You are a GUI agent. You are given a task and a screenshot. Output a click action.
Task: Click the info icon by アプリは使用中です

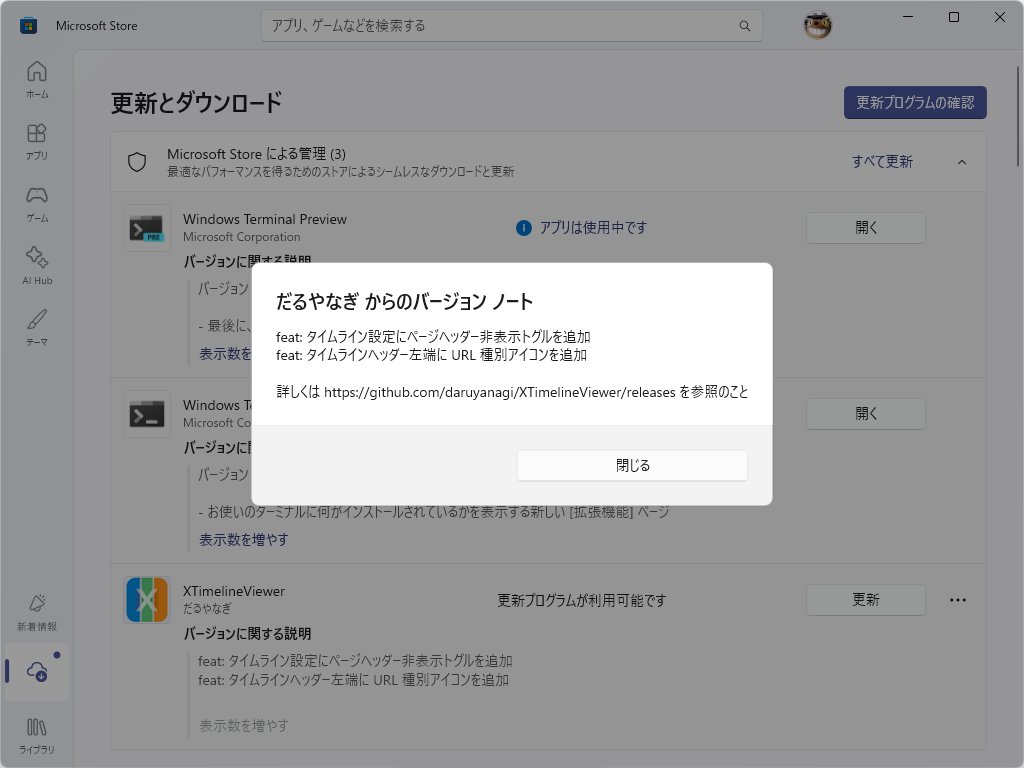click(524, 228)
